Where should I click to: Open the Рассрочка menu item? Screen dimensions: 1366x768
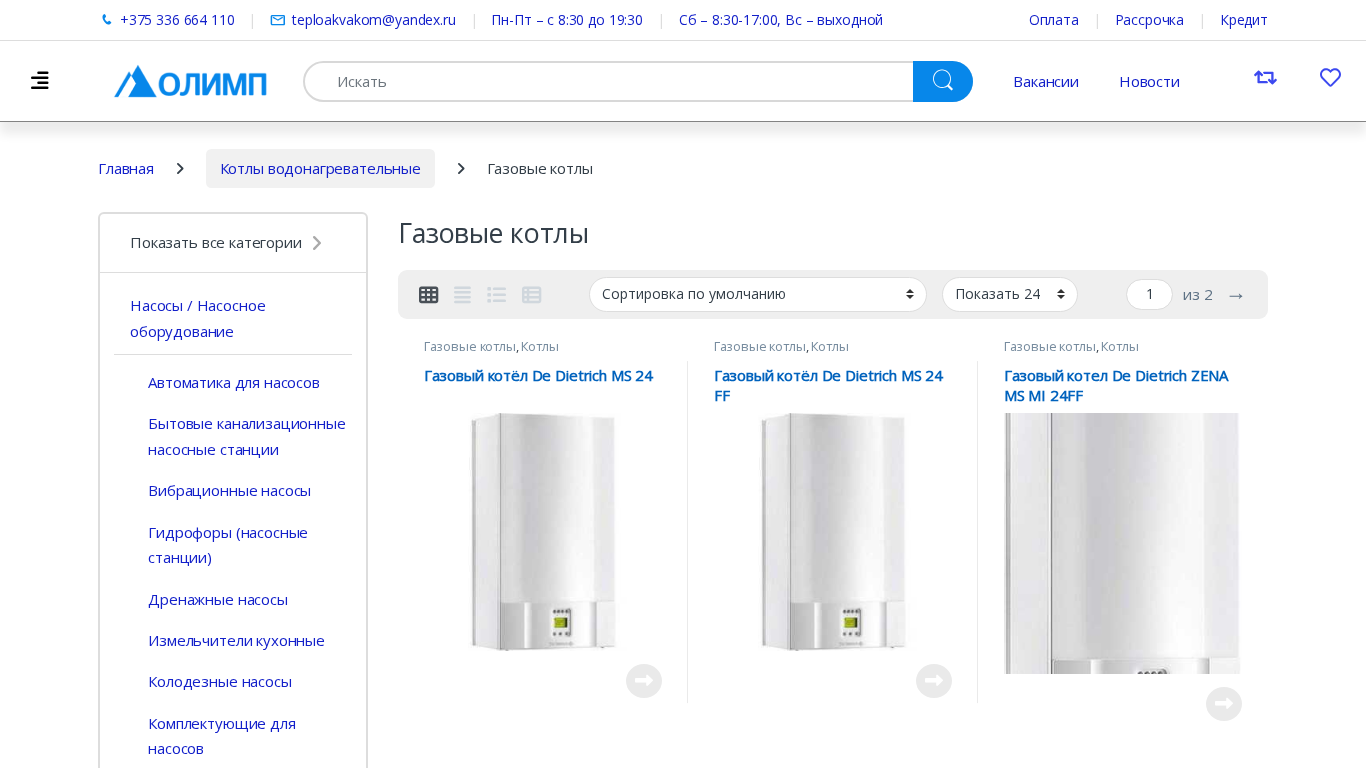(1150, 20)
